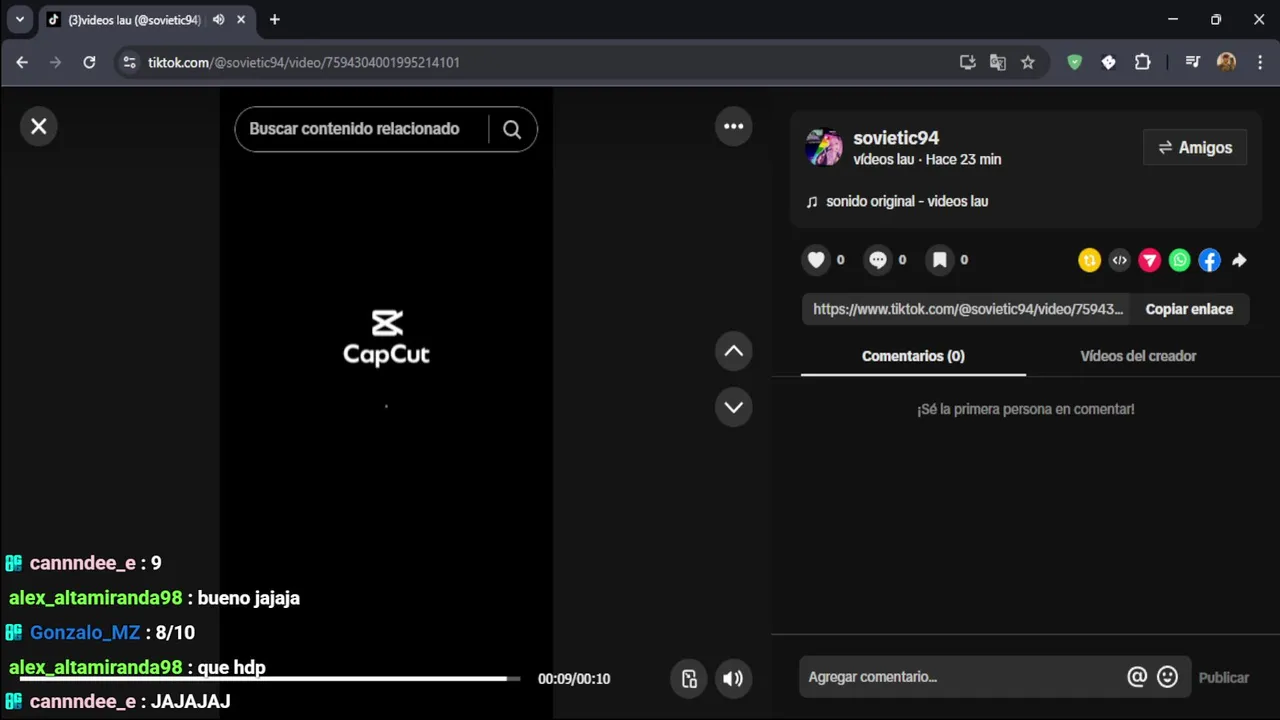Click the search magnifier icon
This screenshot has width=1280, height=720.
tap(512, 129)
